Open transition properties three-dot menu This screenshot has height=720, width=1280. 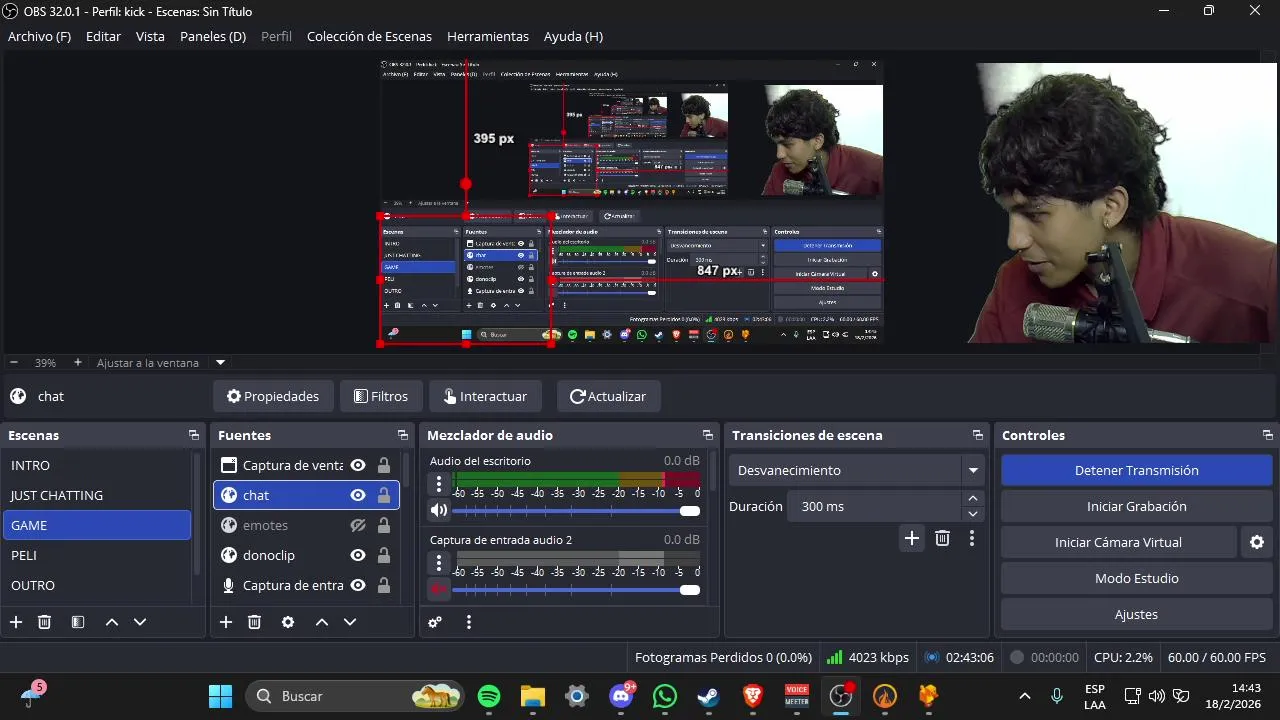click(x=971, y=539)
